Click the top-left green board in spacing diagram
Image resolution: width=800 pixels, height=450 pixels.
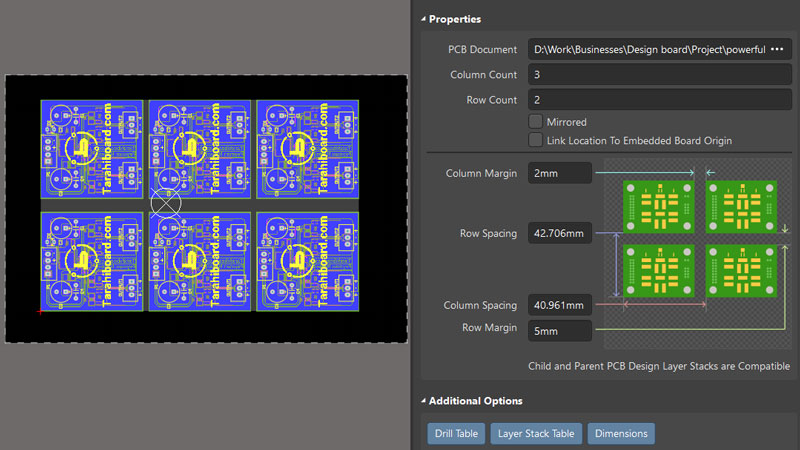coord(658,206)
